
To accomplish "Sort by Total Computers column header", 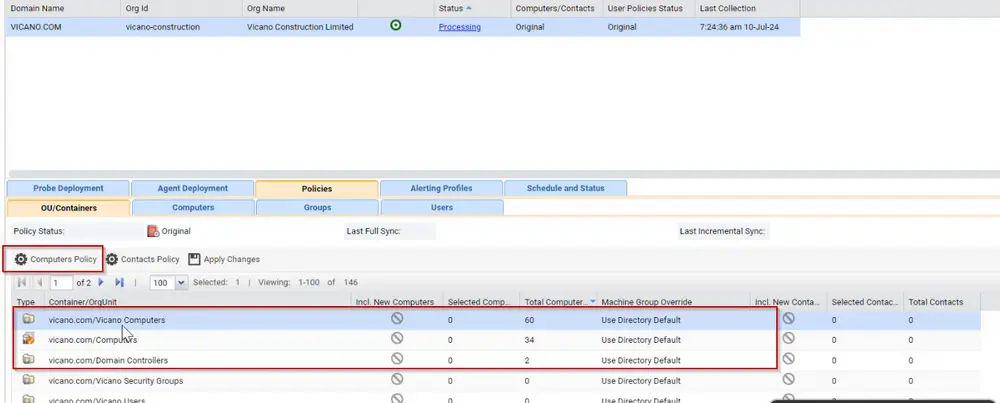I will pos(558,302).
